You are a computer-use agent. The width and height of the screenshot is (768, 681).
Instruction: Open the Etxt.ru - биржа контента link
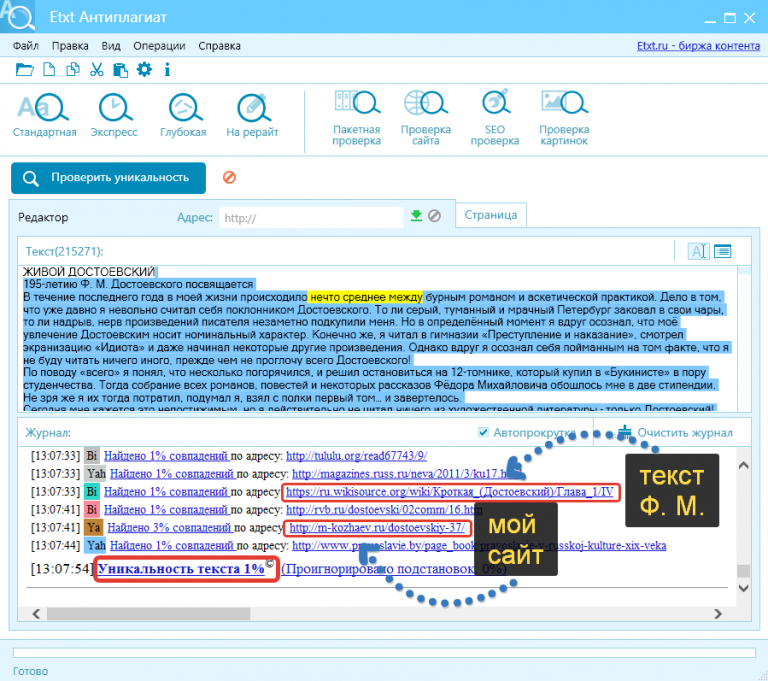(698, 46)
